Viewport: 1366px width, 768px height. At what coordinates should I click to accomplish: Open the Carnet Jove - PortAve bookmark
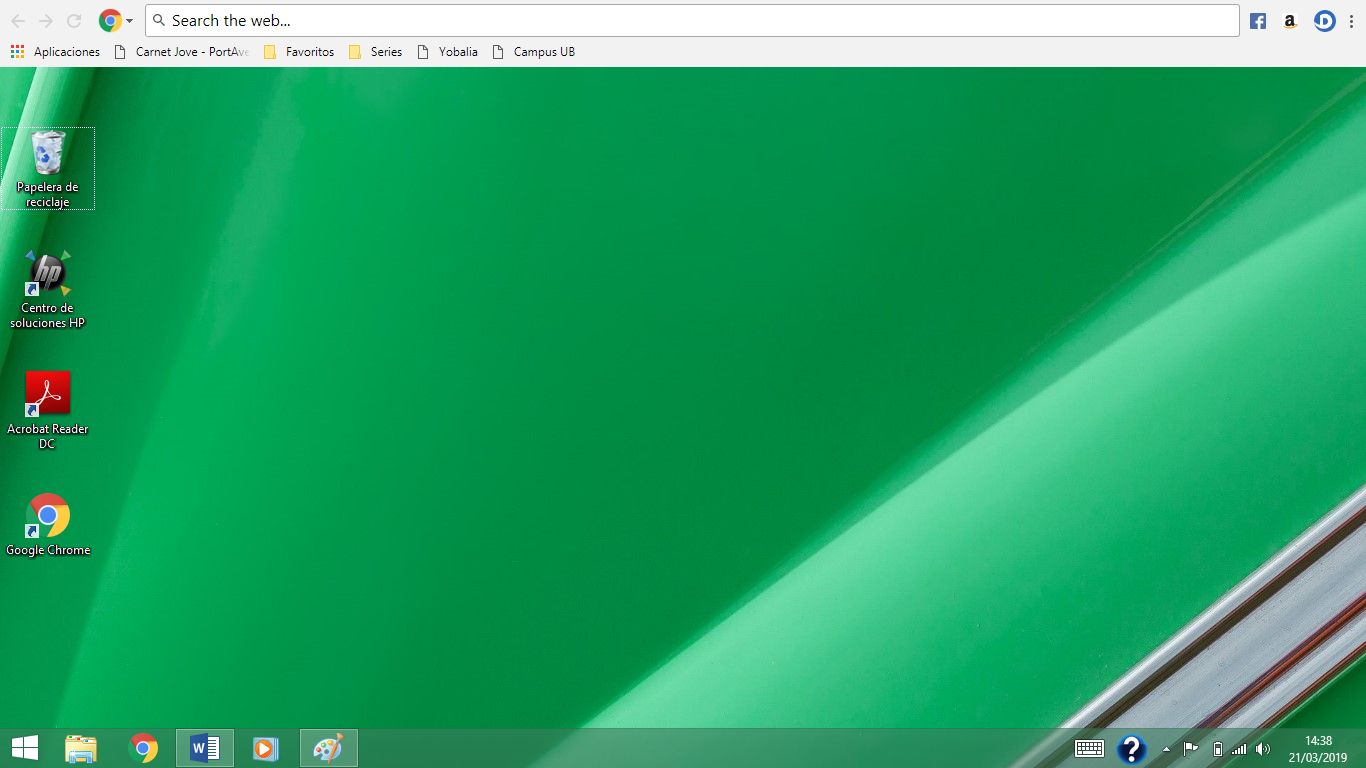[x=181, y=52]
